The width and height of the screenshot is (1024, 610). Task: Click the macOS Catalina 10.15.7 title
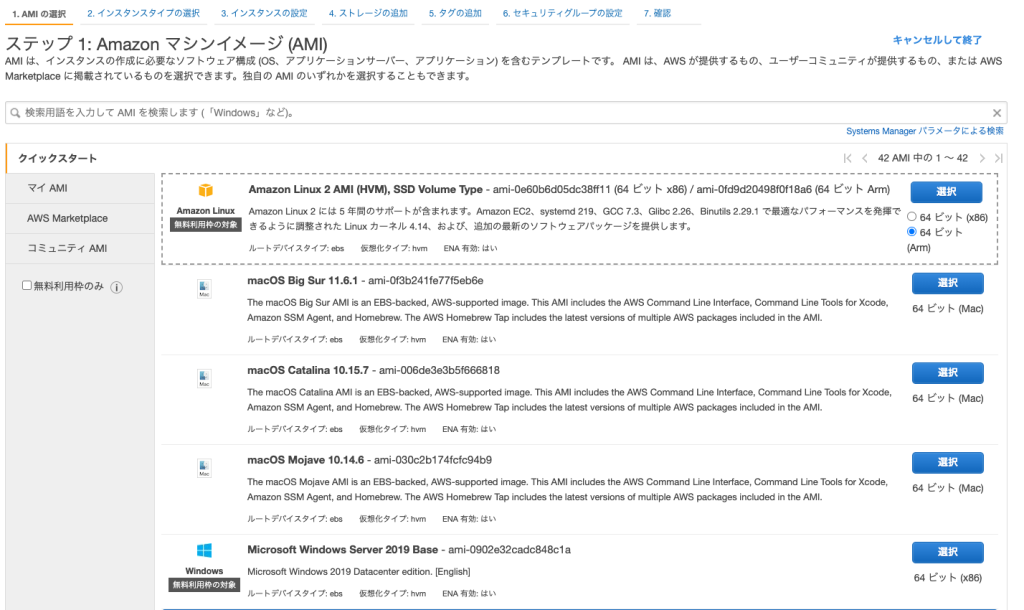click(x=308, y=370)
